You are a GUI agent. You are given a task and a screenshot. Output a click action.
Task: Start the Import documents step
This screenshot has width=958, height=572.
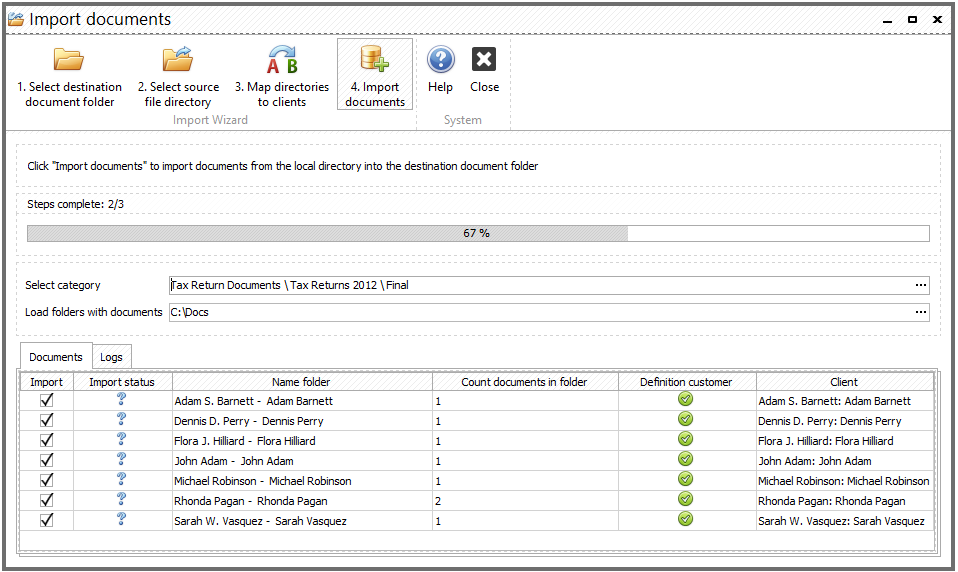tap(375, 75)
